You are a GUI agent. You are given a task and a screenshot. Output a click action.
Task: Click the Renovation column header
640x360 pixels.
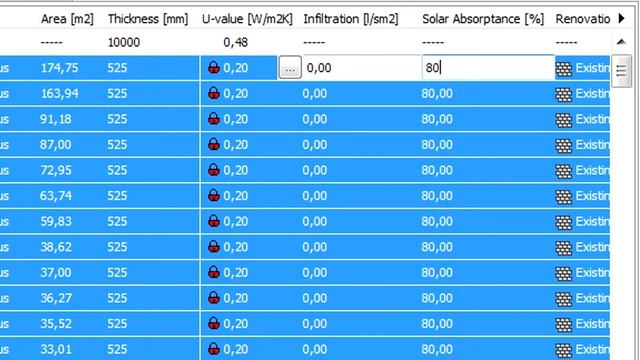[x=583, y=19]
